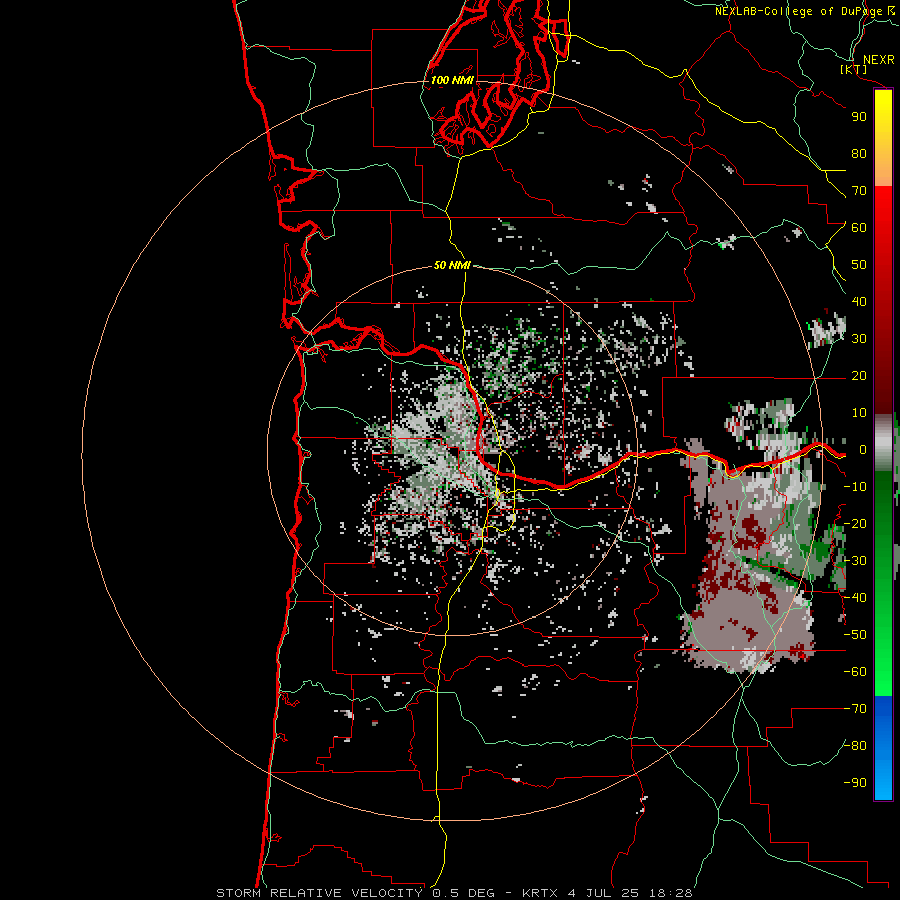Click the -20 value on the velocity scale

[x=855, y=523]
